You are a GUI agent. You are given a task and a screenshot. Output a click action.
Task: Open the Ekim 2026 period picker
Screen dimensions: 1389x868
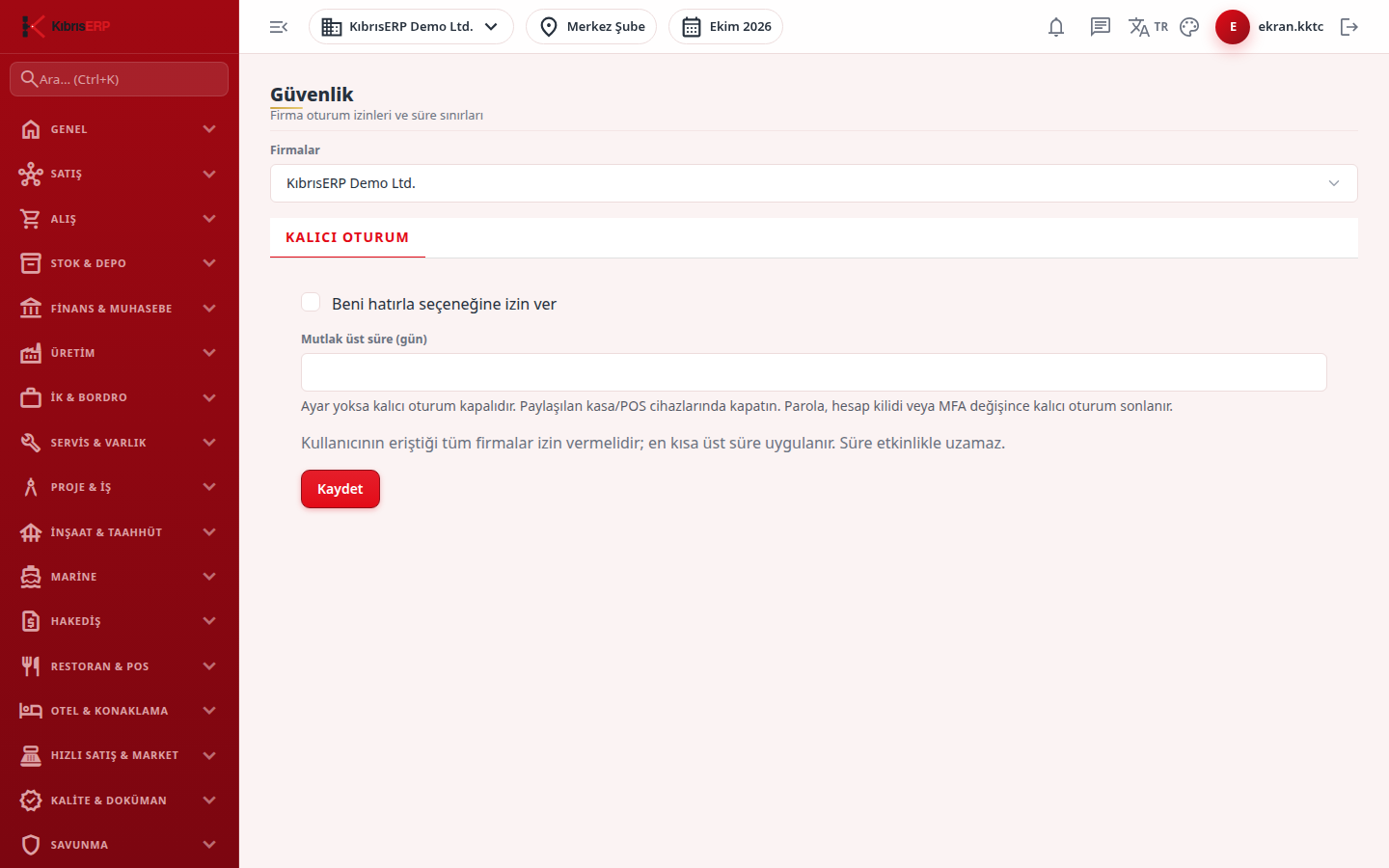[x=725, y=27]
